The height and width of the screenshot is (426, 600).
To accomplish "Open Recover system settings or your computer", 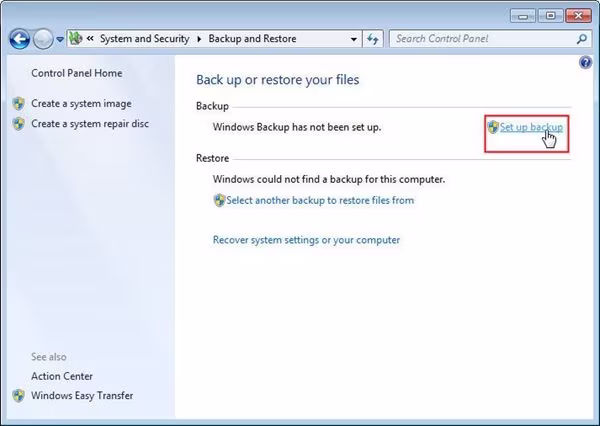I will (x=306, y=240).
